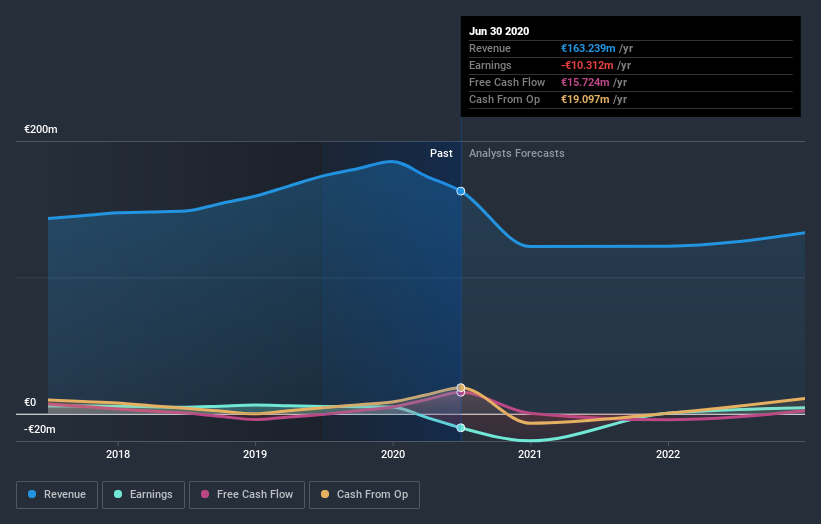Click the Cash From Op data point marker
821x524 pixels.
pyautogui.click(x=461, y=388)
